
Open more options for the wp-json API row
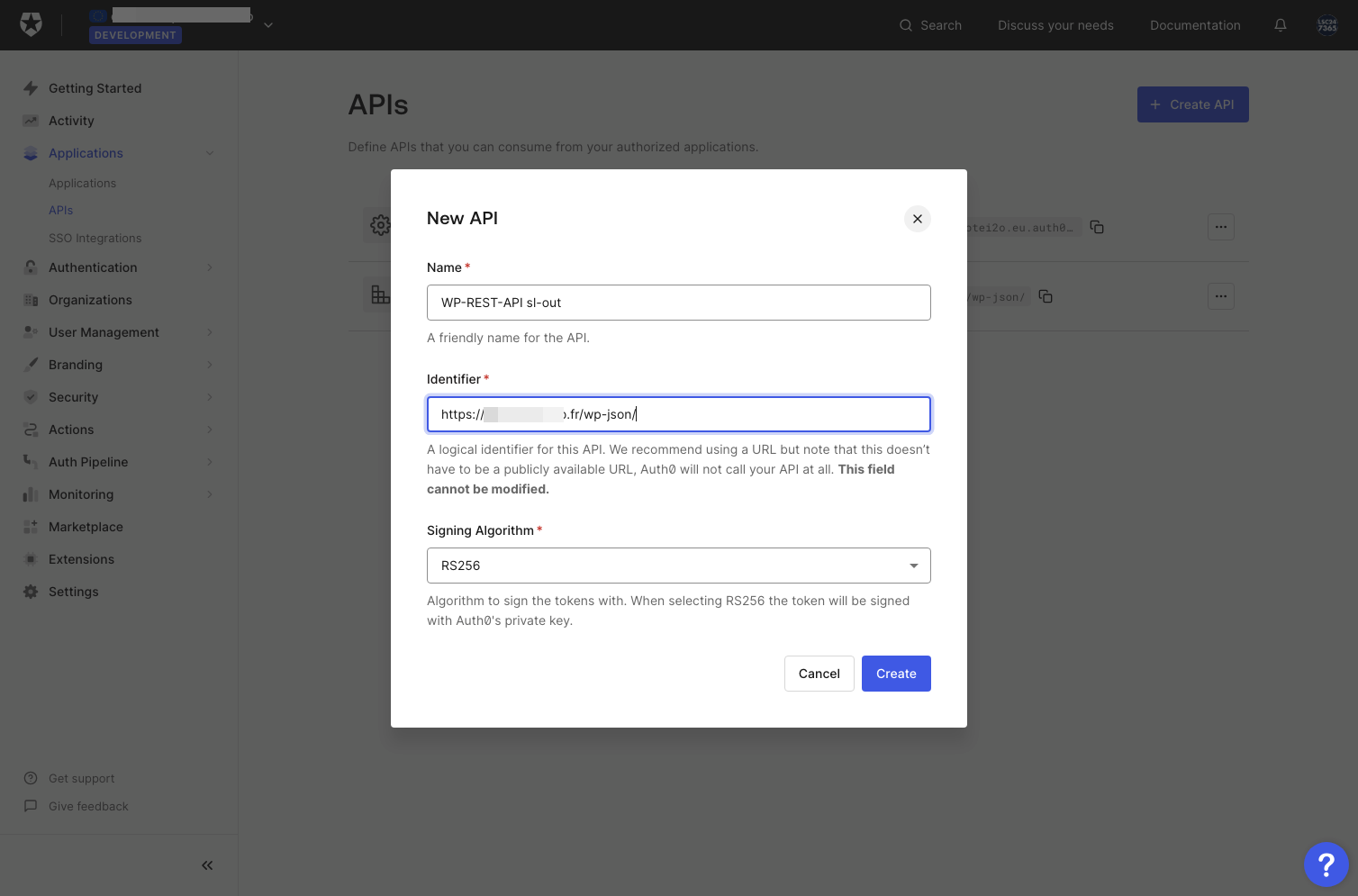point(1221,296)
